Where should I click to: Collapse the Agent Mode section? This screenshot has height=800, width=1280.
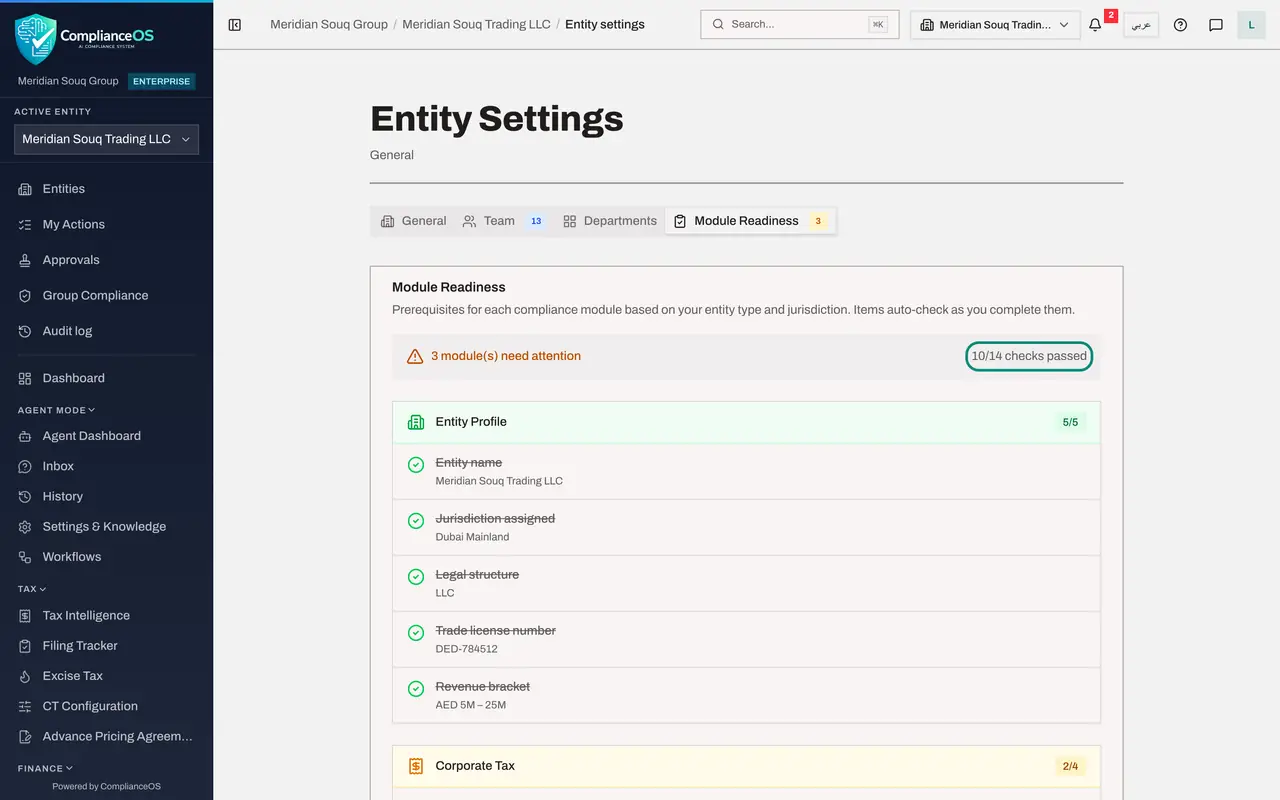click(x=57, y=410)
